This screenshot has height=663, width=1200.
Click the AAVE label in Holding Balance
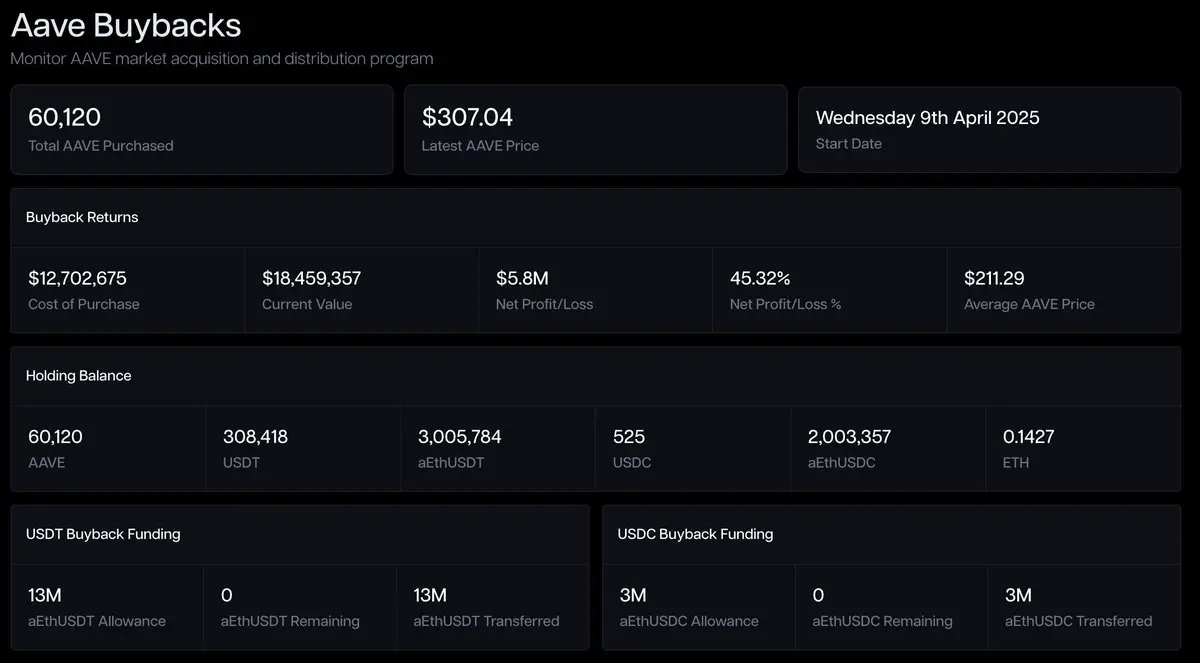point(47,463)
